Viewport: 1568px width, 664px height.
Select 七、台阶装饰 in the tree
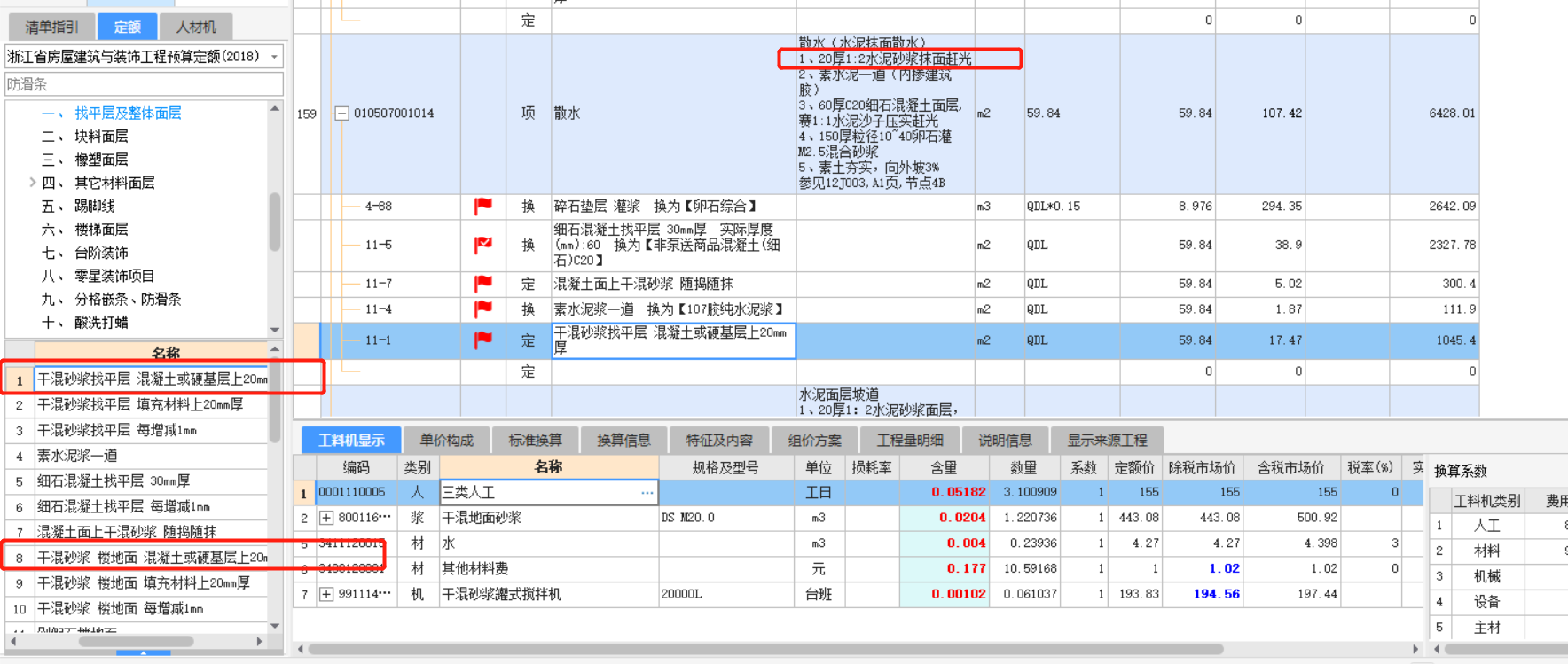pos(85,253)
